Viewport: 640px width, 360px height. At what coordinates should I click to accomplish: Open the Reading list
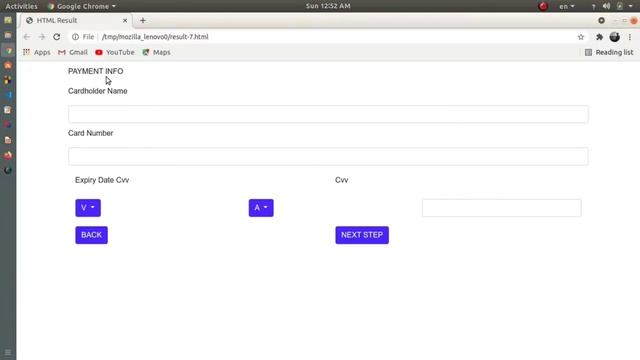coord(609,52)
